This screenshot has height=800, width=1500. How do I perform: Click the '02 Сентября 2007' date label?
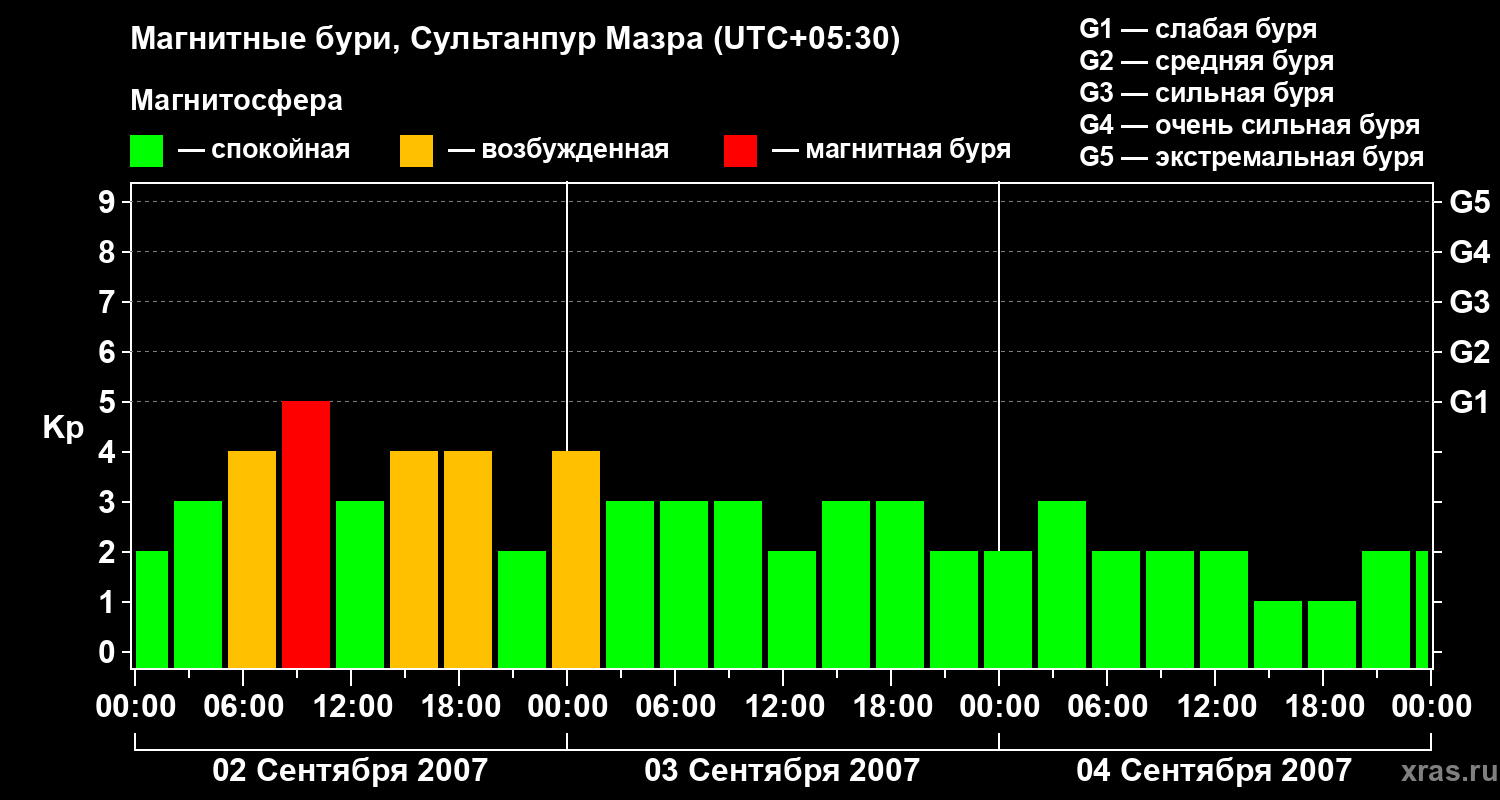[350, 771]
